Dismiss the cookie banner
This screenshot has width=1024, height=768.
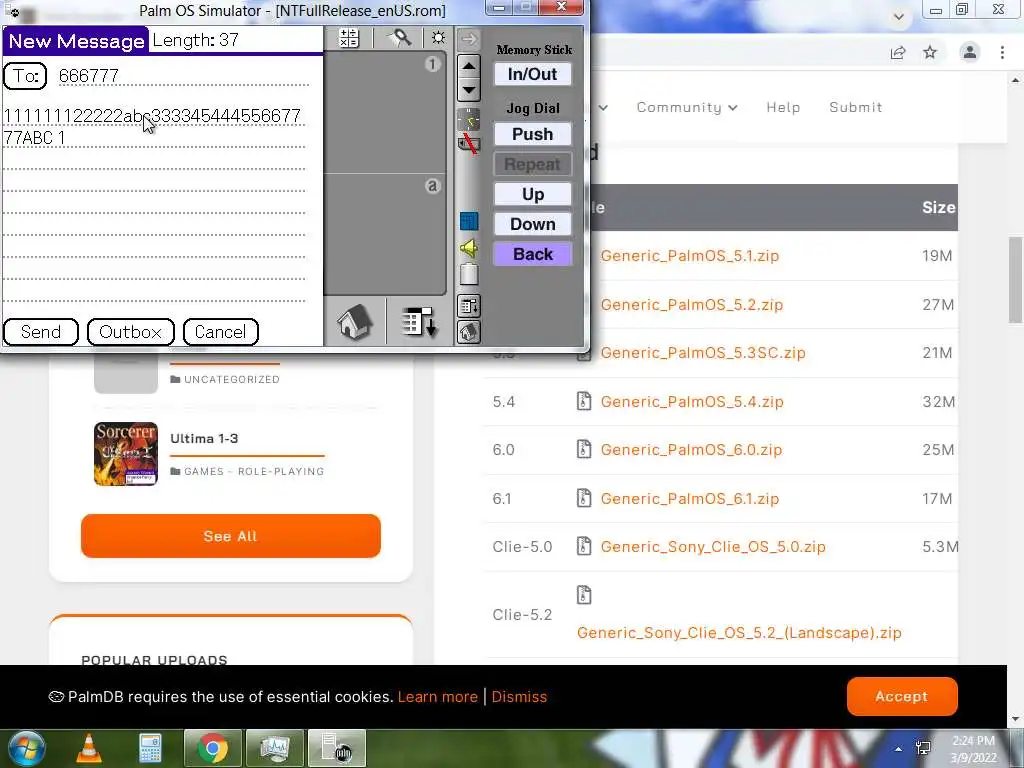pos(519,697)
